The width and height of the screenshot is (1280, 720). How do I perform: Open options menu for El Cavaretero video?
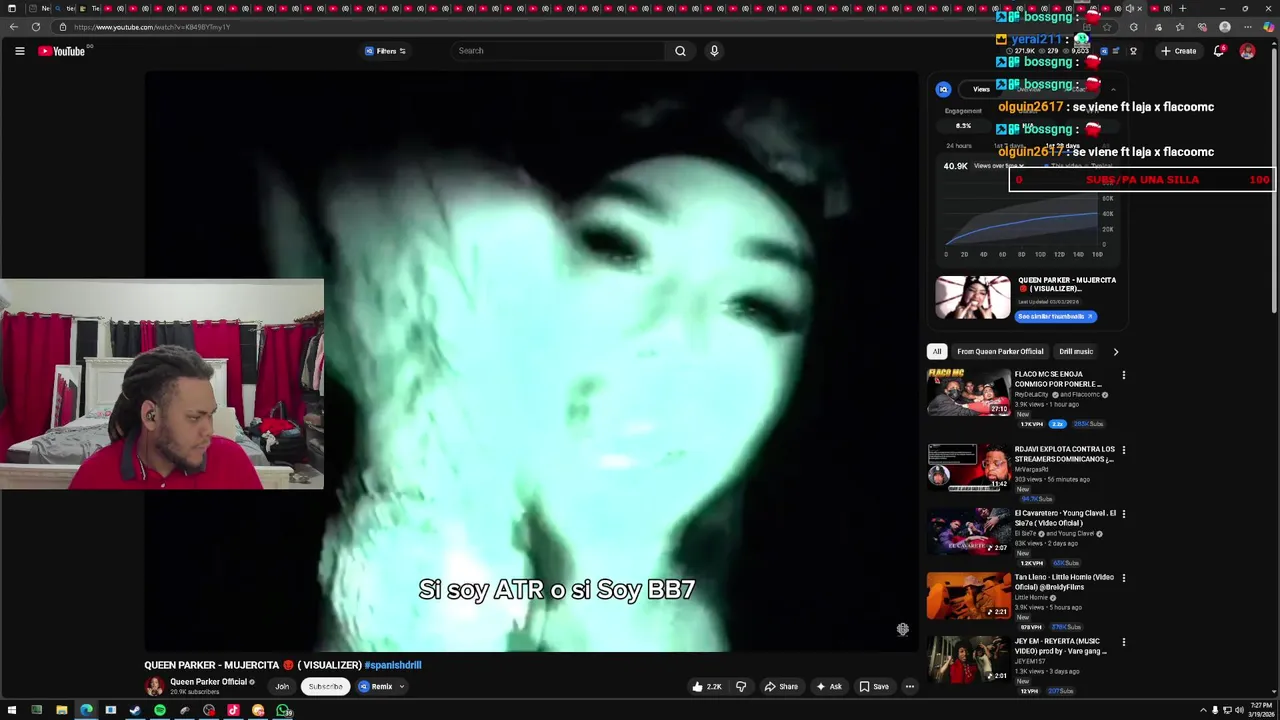click(1123, 515)
